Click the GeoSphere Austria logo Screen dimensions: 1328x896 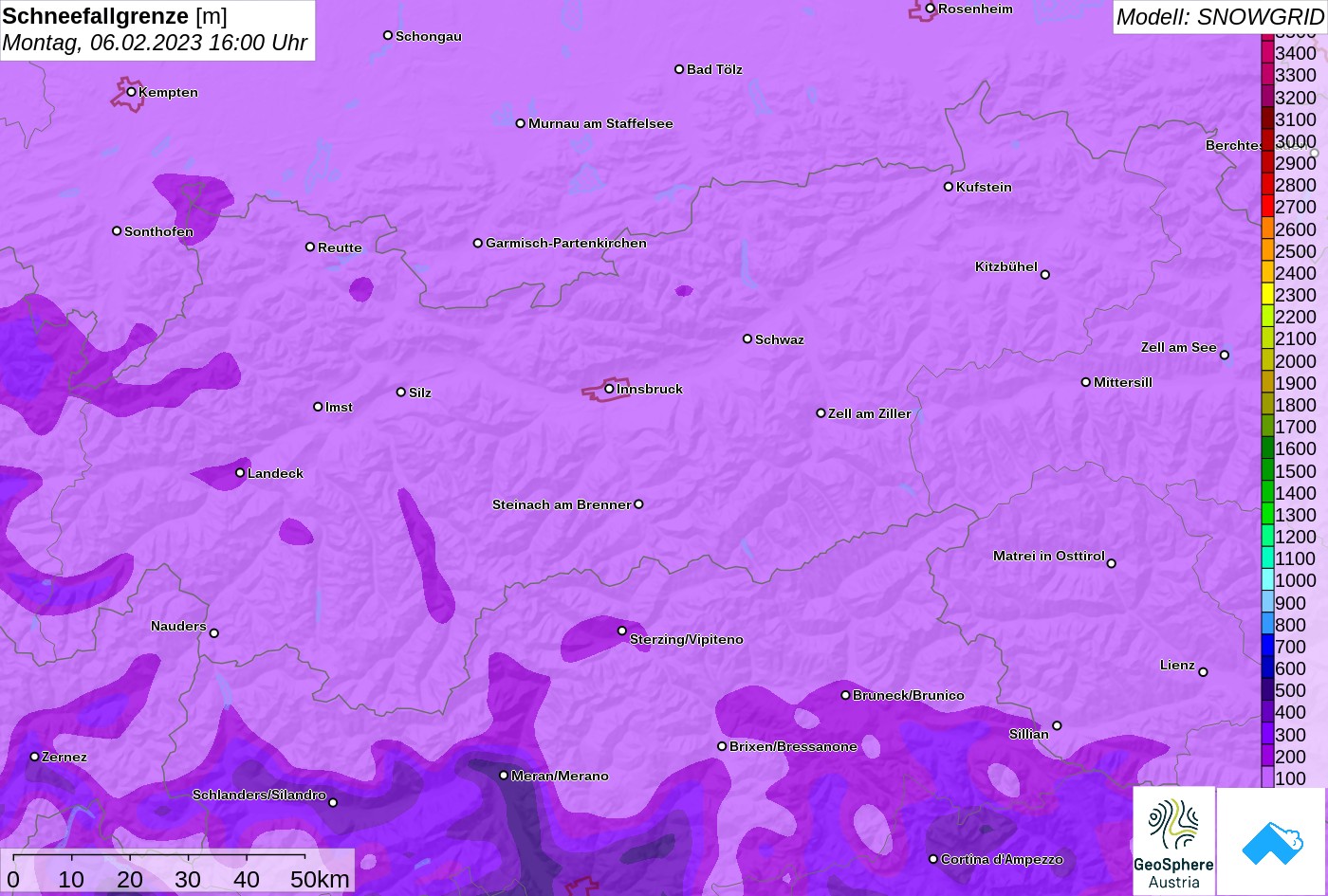tap(1174, 840)
